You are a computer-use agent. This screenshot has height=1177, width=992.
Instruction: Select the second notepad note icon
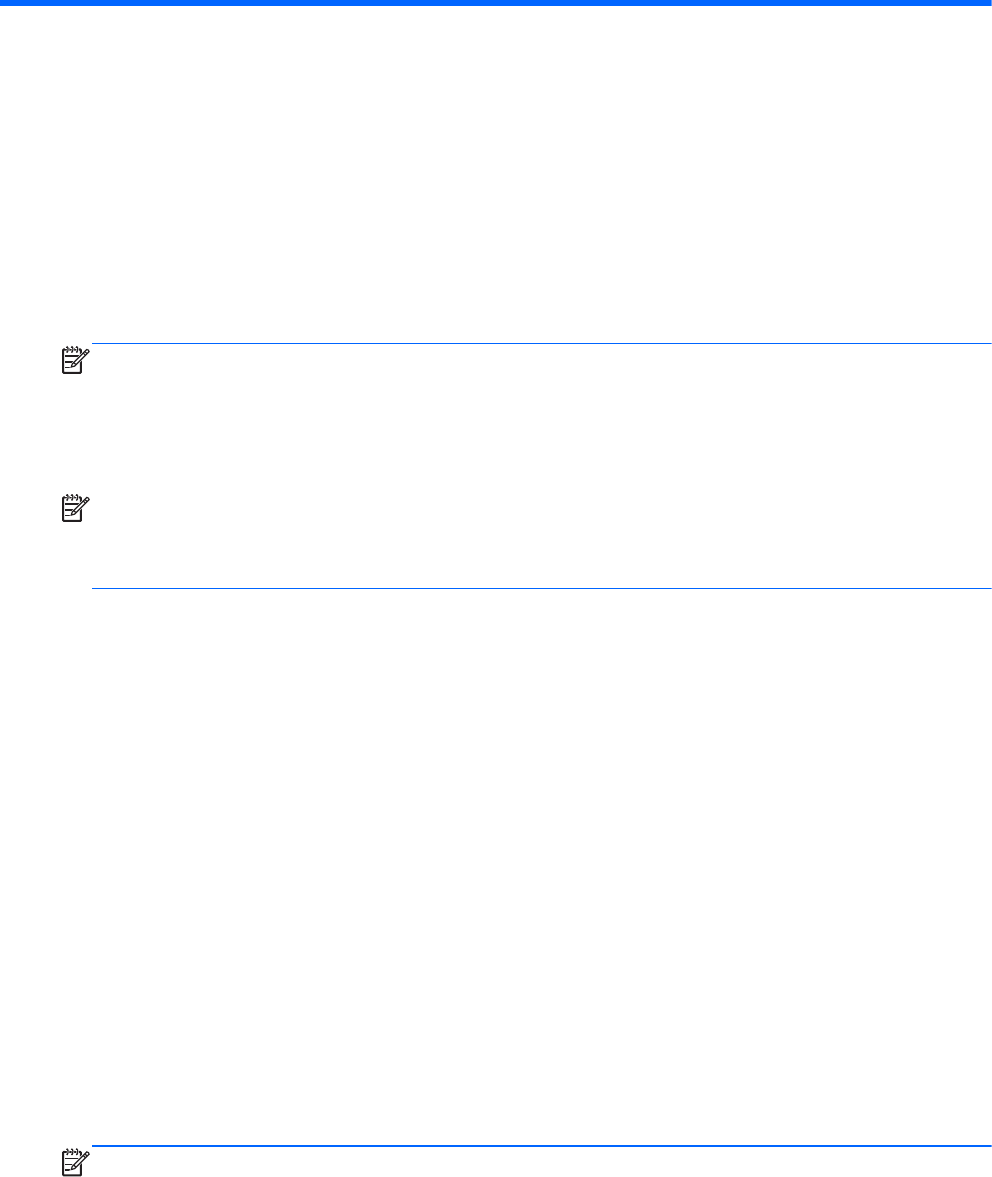tap(75, 508)
